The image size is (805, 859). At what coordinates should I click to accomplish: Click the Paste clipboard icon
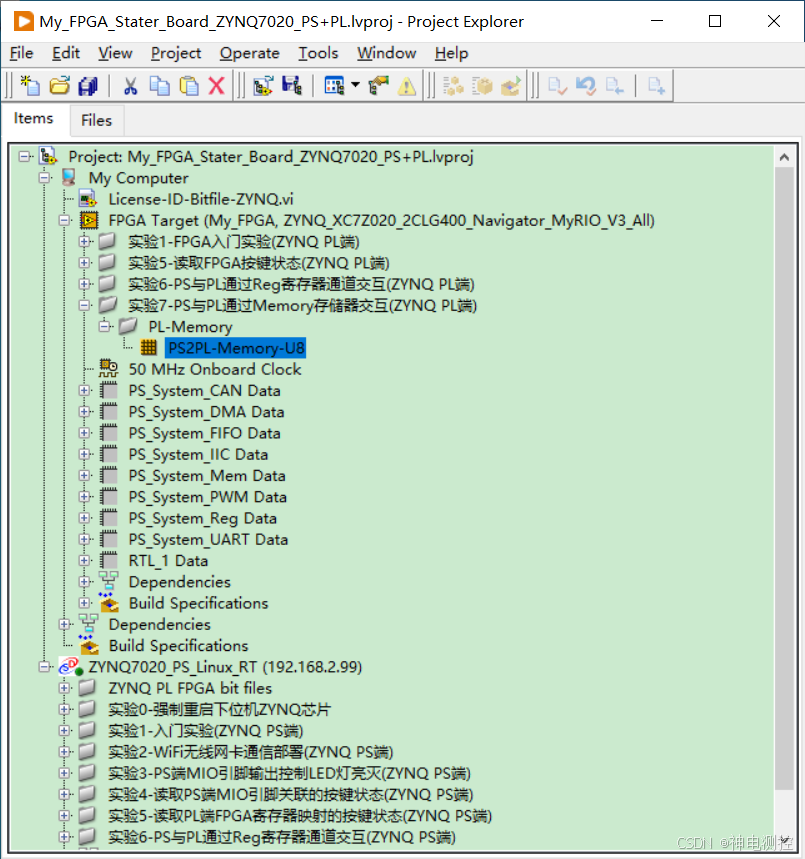[x=189, y=86]
